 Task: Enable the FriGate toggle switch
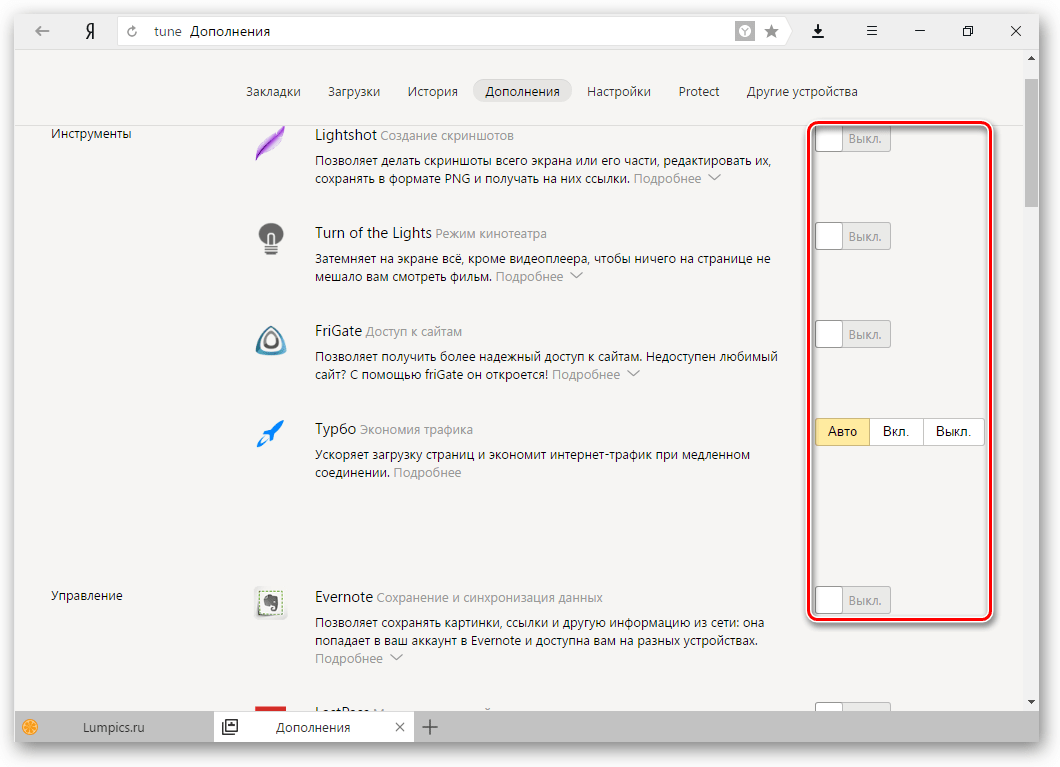852,335
